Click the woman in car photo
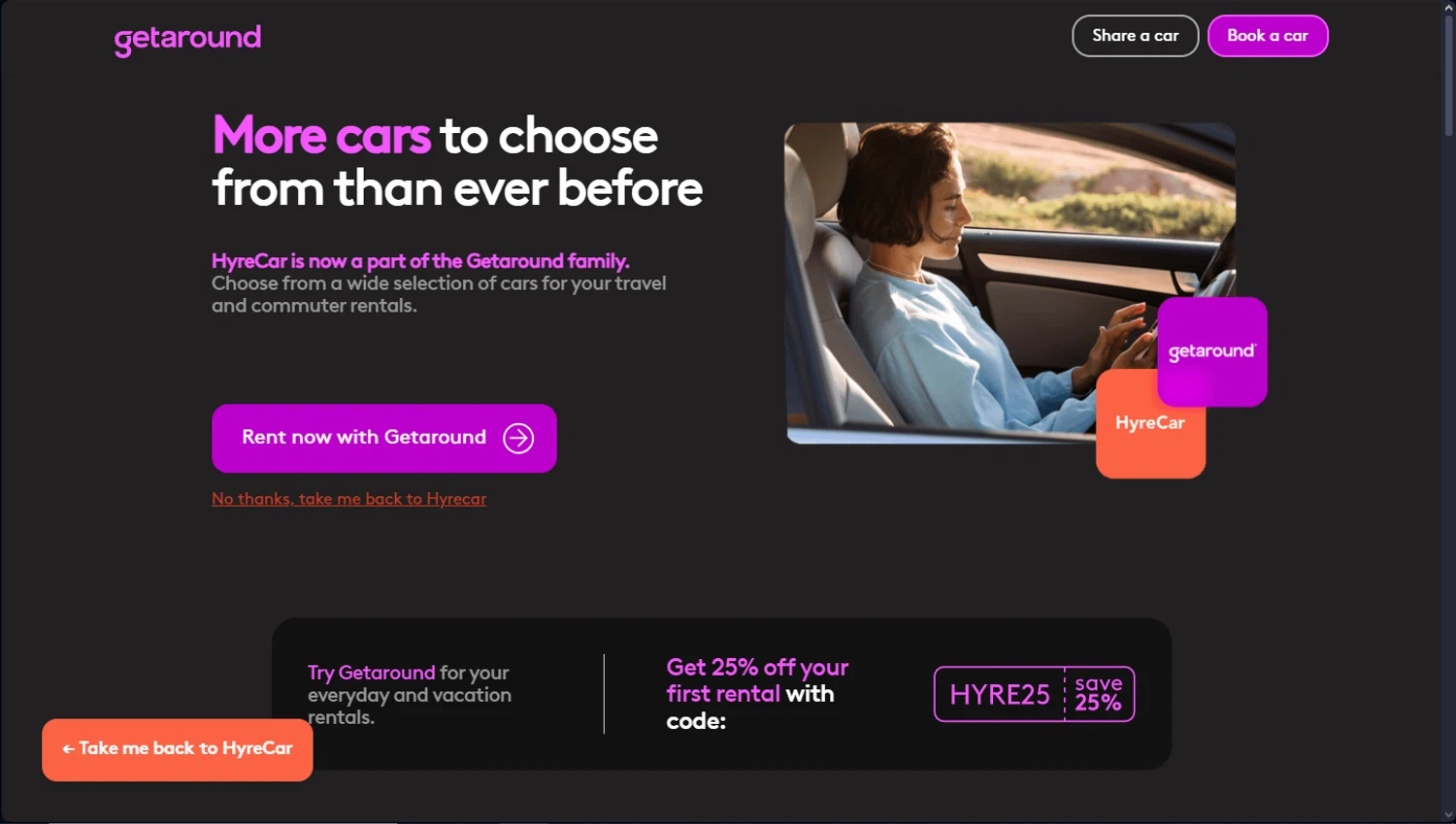The image size is (1456, 824). tap(1009, 282)
